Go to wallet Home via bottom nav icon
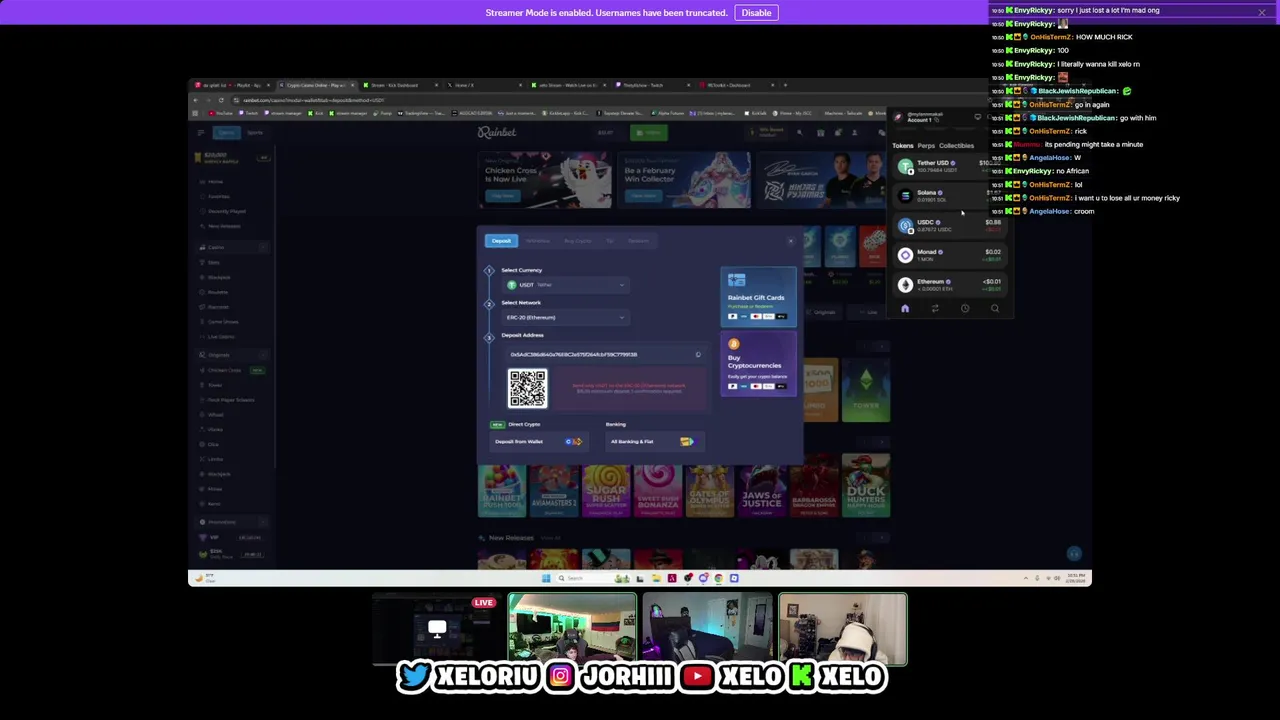The width and height of the screenshot is (1280, 720). tap(905, 309)
